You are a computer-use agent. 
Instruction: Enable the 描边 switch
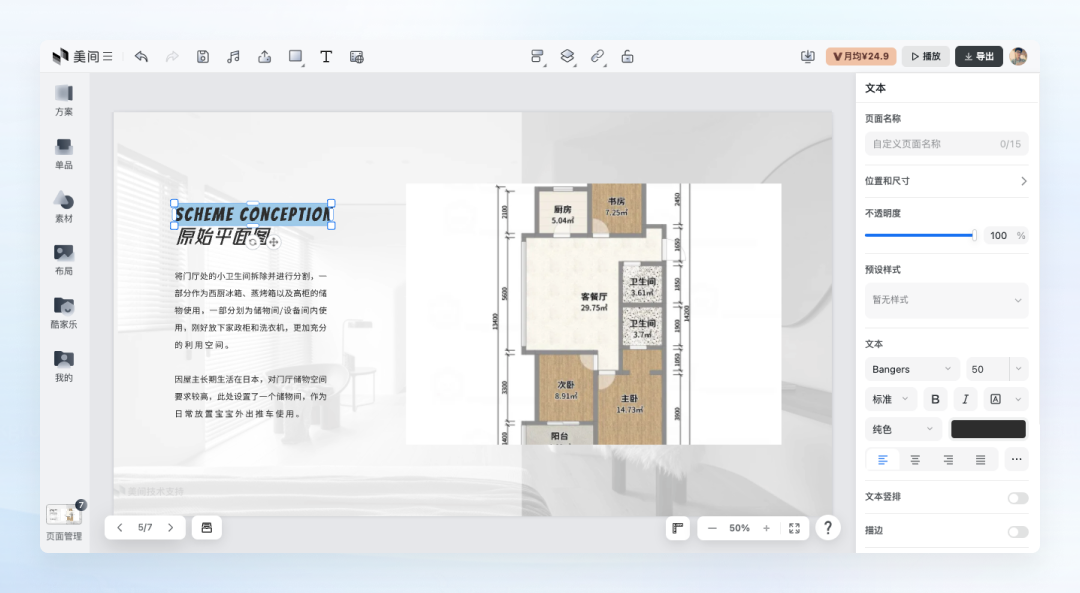[x=1017, y=532]
